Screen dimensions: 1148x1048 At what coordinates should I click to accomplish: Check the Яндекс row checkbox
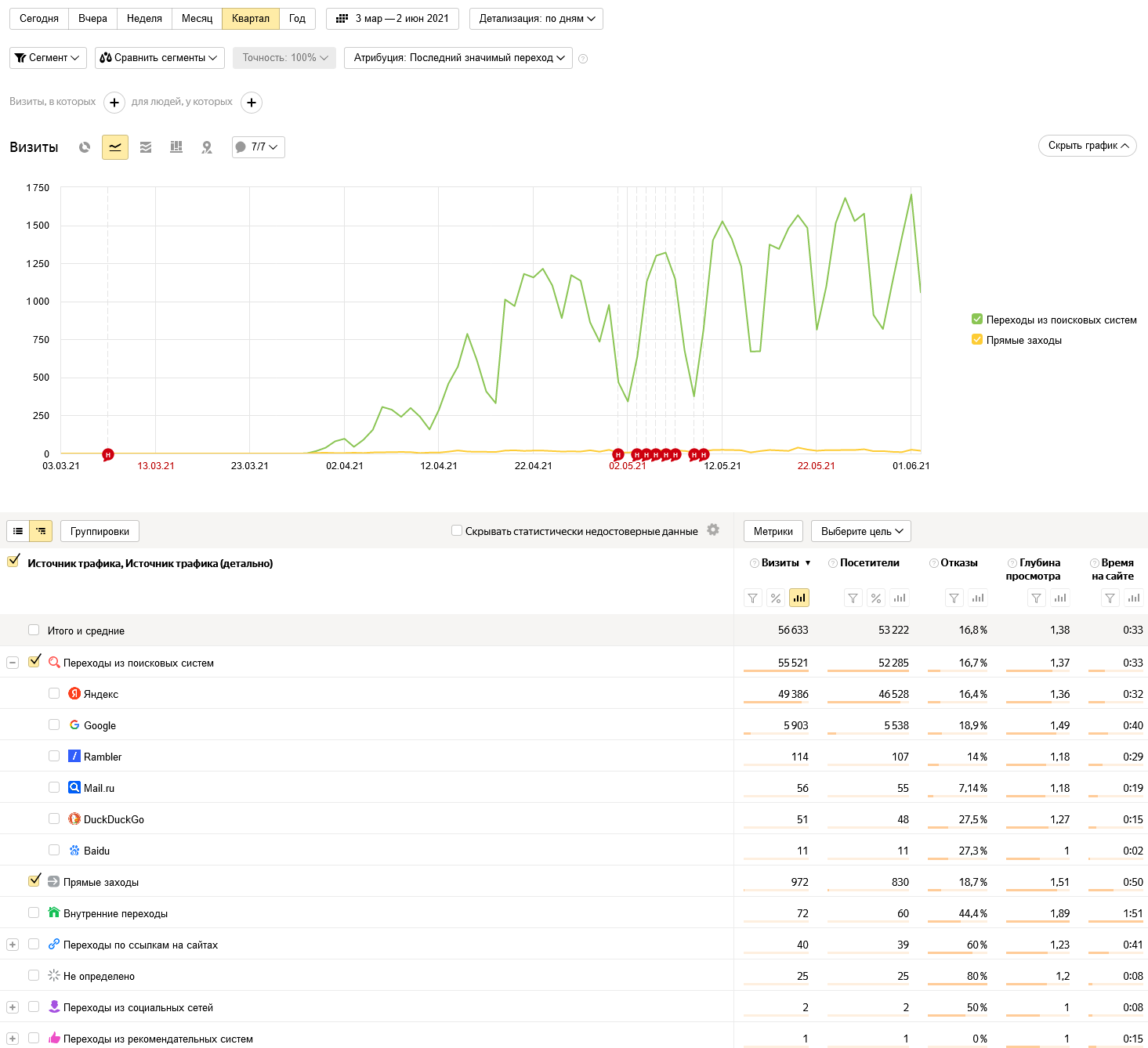click(x=54, y=693)
